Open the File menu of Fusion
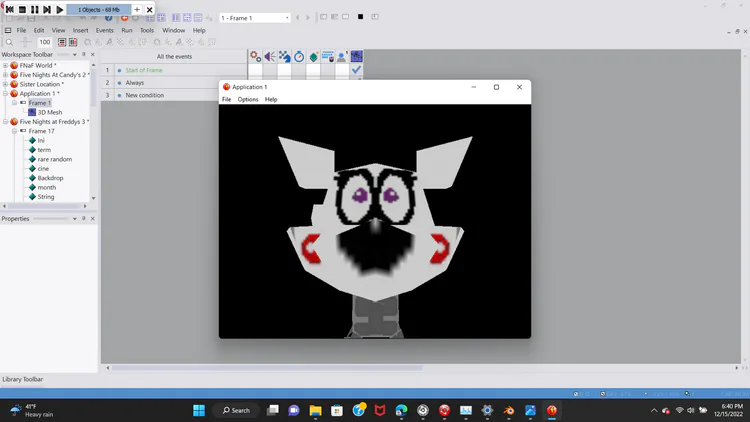This screenshot has height=422, width=750. click(22, 30)
